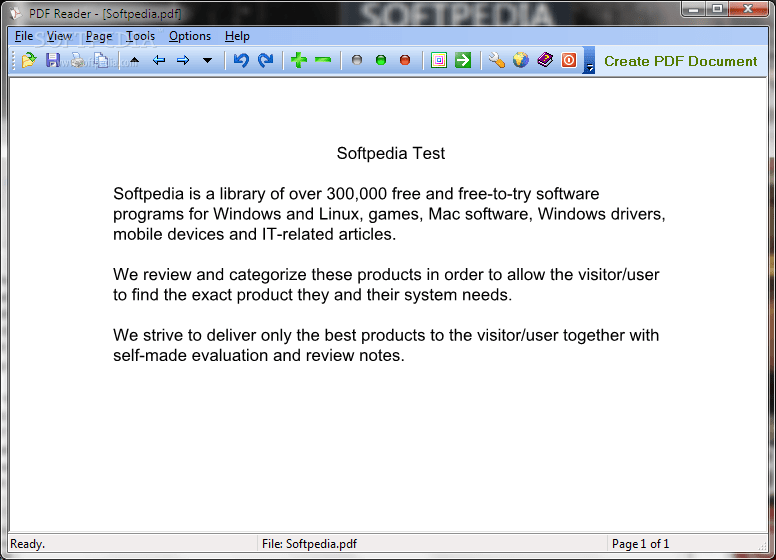Click the green go-to arrow icon
This screenshot has width=776, height=560.
pyautogui.click(x=463, y=60)
